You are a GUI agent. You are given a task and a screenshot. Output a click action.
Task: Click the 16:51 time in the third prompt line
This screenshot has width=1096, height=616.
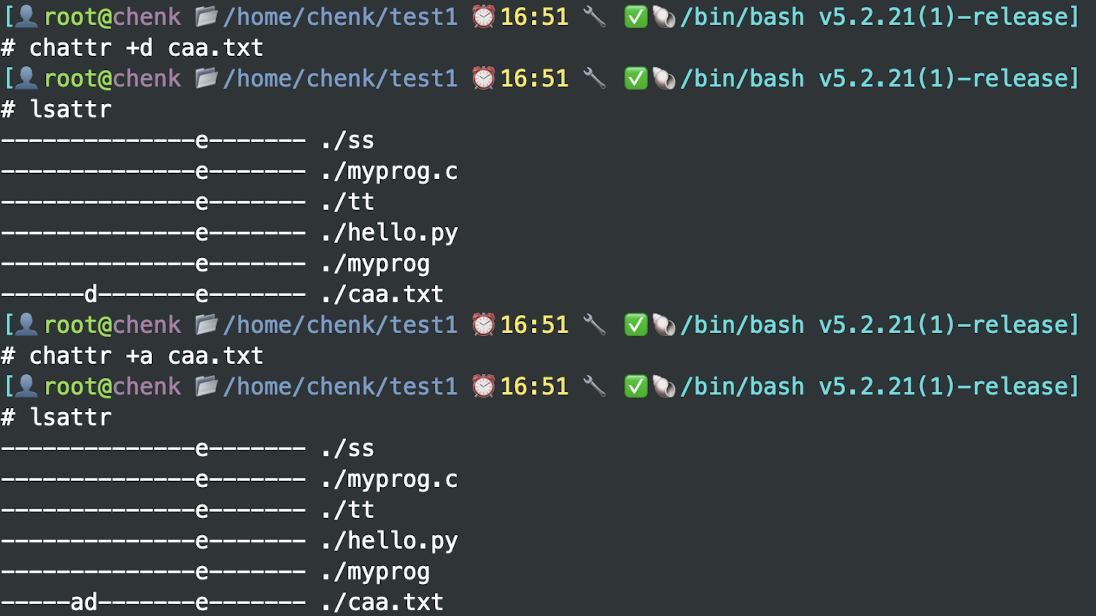(534, 325)
